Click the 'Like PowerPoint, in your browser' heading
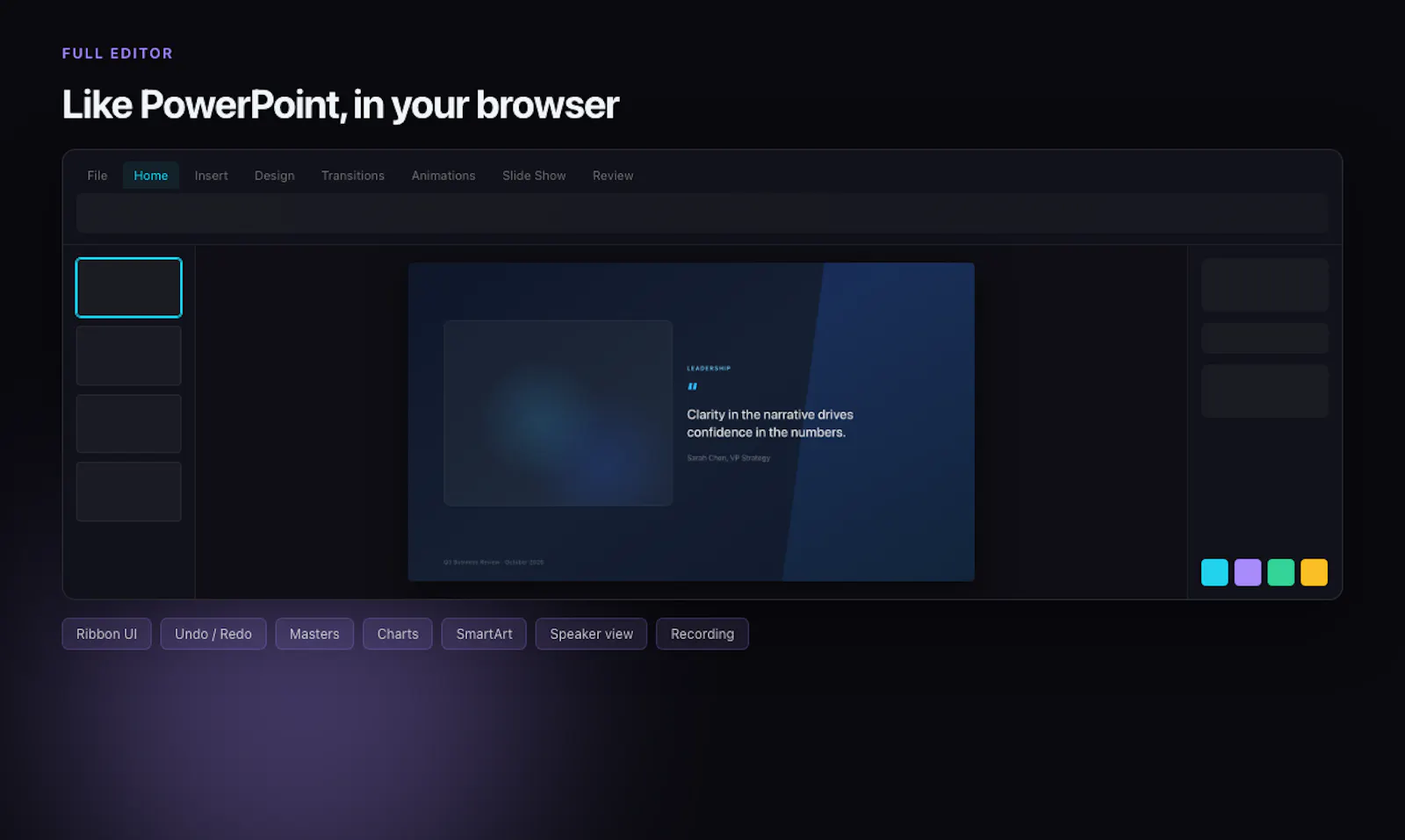 [x=340, y=105]
